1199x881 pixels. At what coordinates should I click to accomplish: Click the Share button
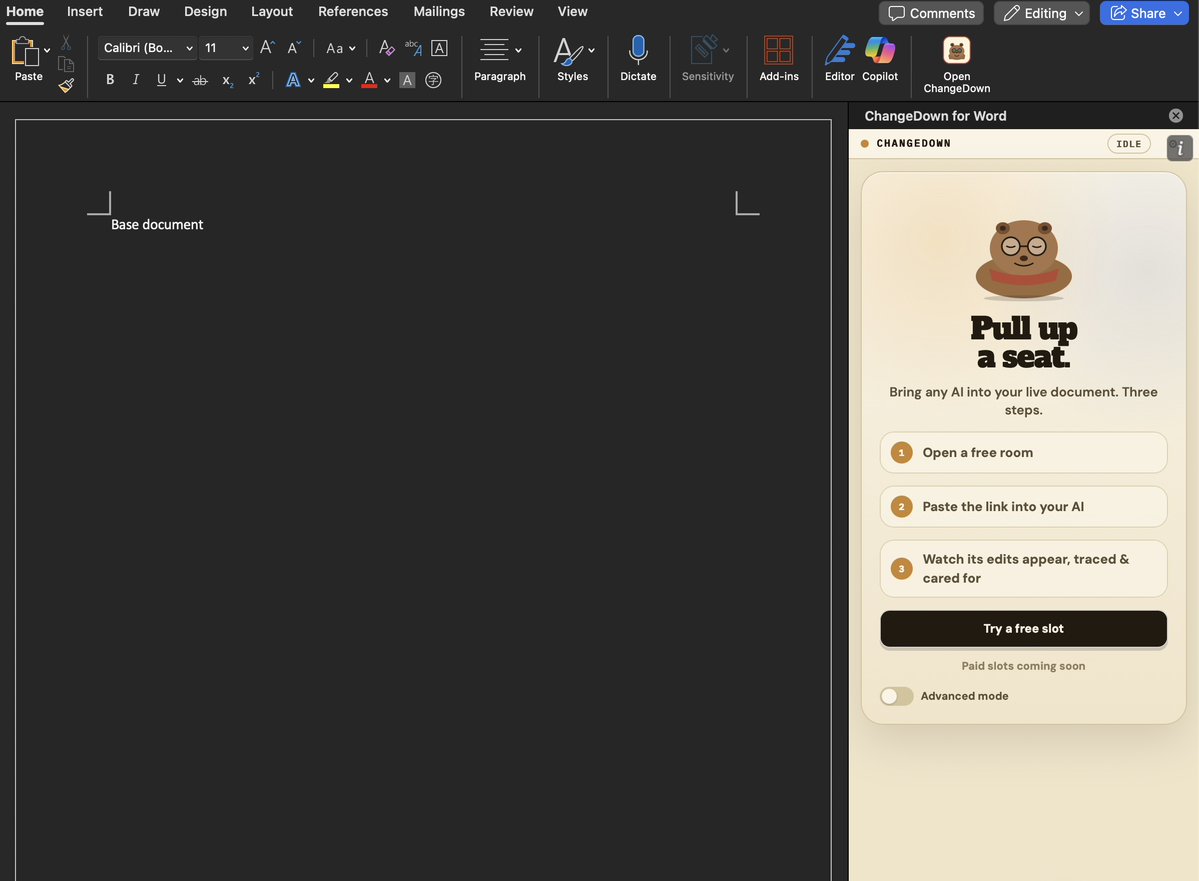(1145, 13)
